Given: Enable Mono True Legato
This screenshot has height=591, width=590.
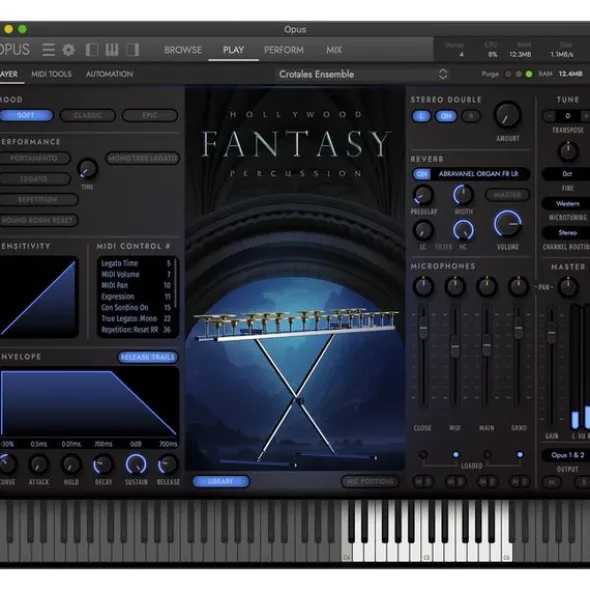Looking at the screenshot, I should (x=142, y=158).
